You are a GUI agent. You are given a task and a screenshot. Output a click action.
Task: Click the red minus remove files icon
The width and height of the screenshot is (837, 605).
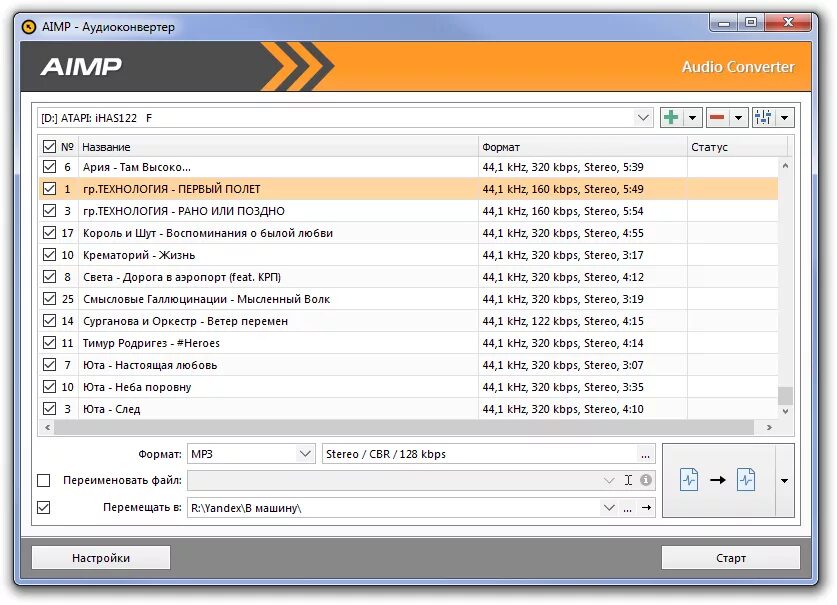click(x=717, y=117)
